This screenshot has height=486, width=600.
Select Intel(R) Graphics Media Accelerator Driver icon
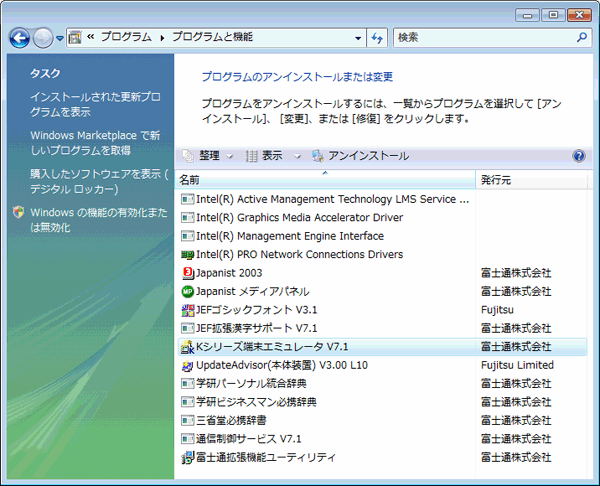[188, 218]
